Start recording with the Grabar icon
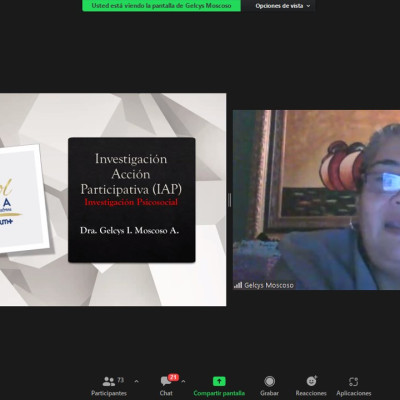This screenshot has width=400, height=400. (269, 381)
